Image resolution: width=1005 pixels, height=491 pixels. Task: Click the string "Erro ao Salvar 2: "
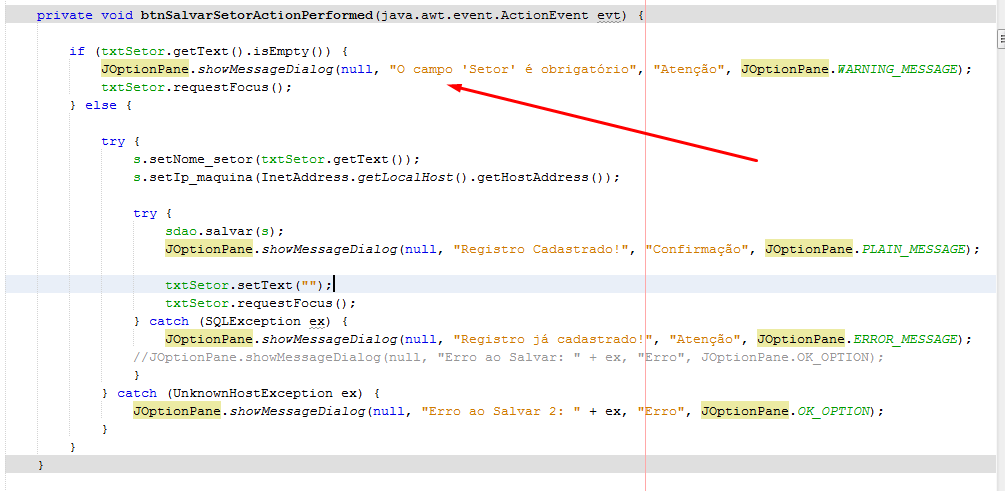[501, 411]
